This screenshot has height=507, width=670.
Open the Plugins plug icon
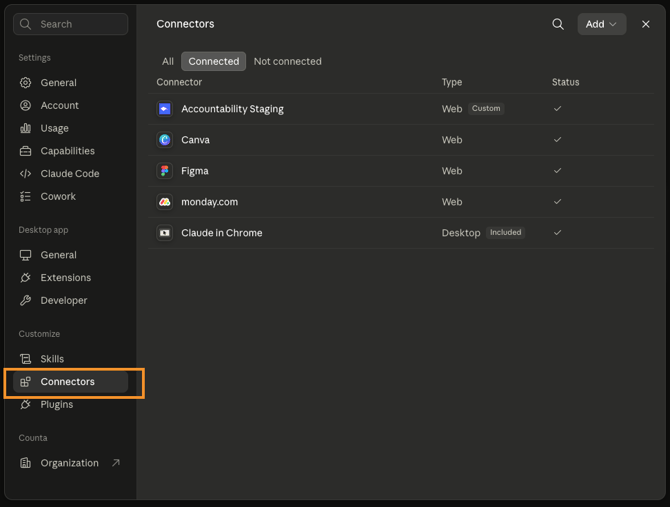26,404
